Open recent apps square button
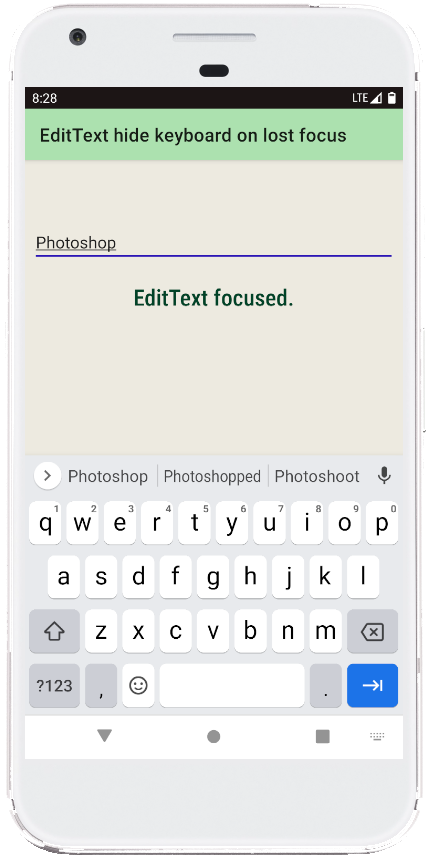This screenshot has width=426, height=860. [x=323, y=737]
